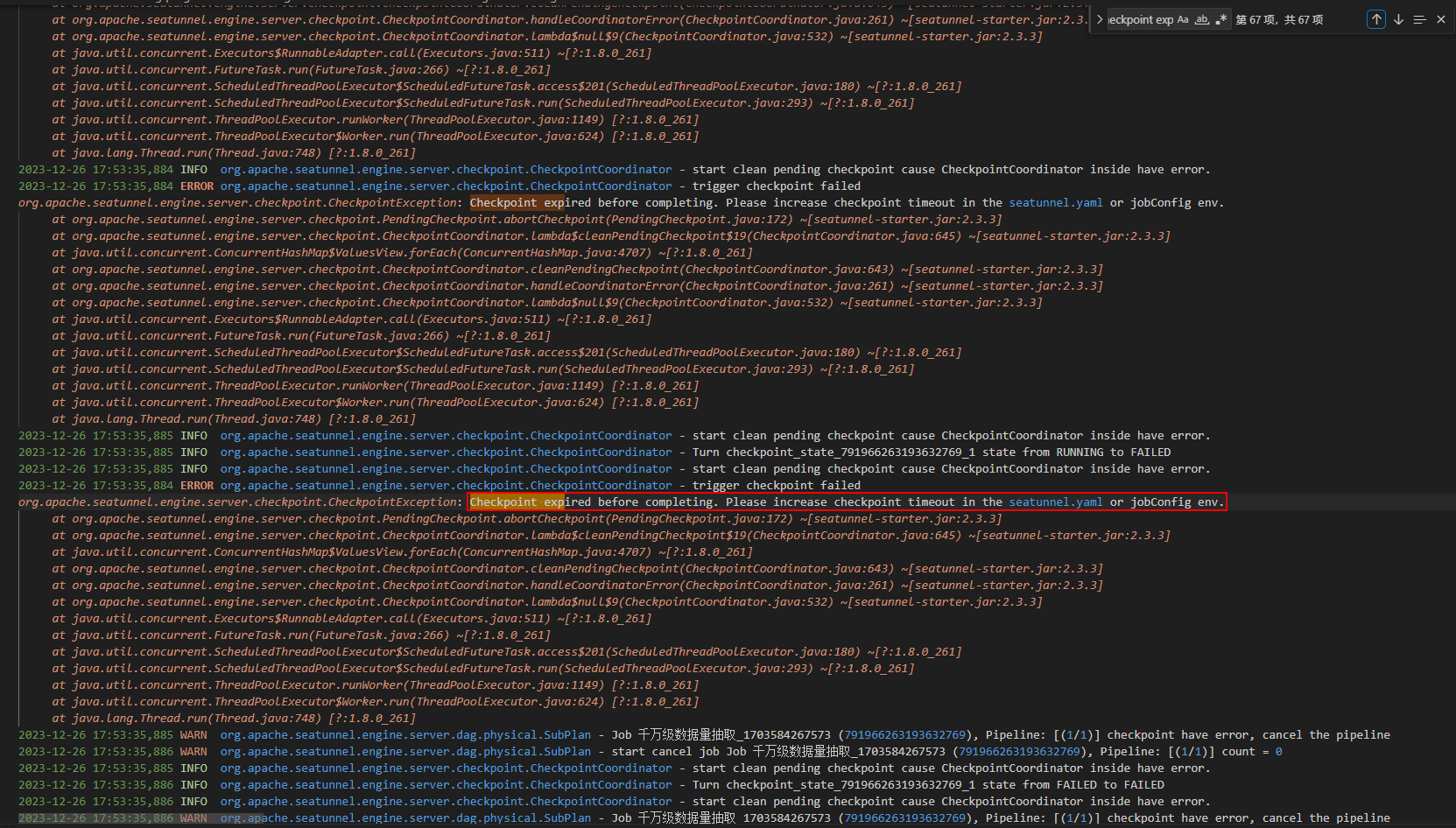Click the '第 67 项, 共 67 项' match counter
The image size is (1456, 828).
pos(1279,19)
